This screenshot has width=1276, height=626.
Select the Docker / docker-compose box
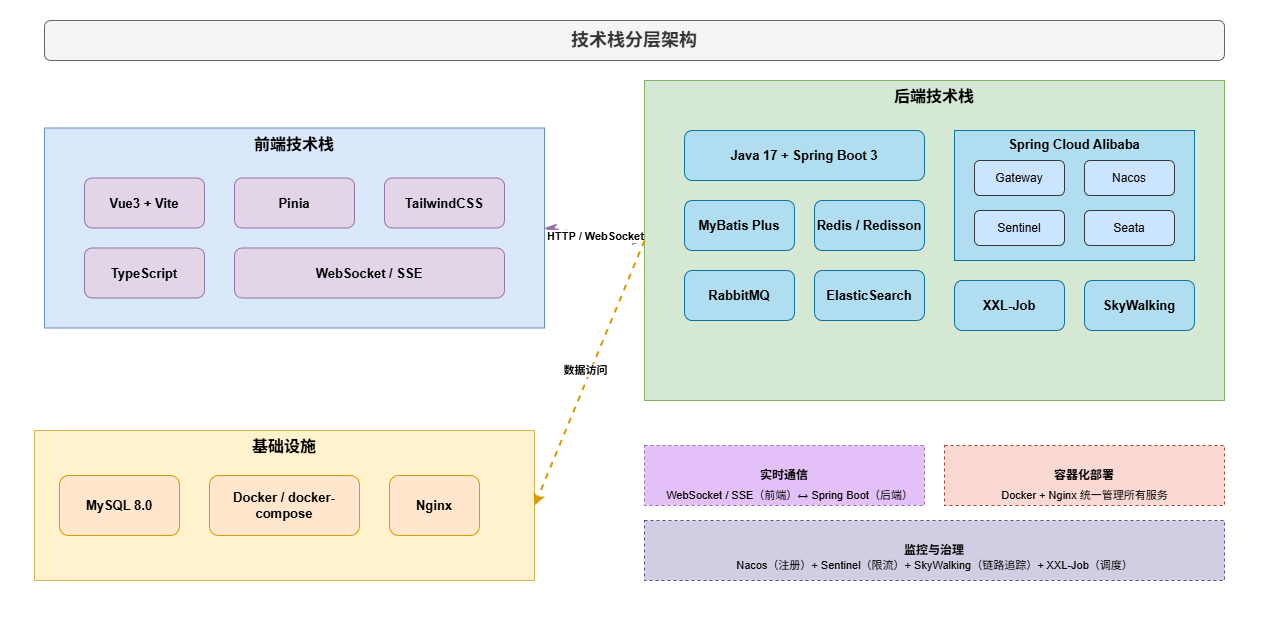pyautogui.click(x=284, y=505)
